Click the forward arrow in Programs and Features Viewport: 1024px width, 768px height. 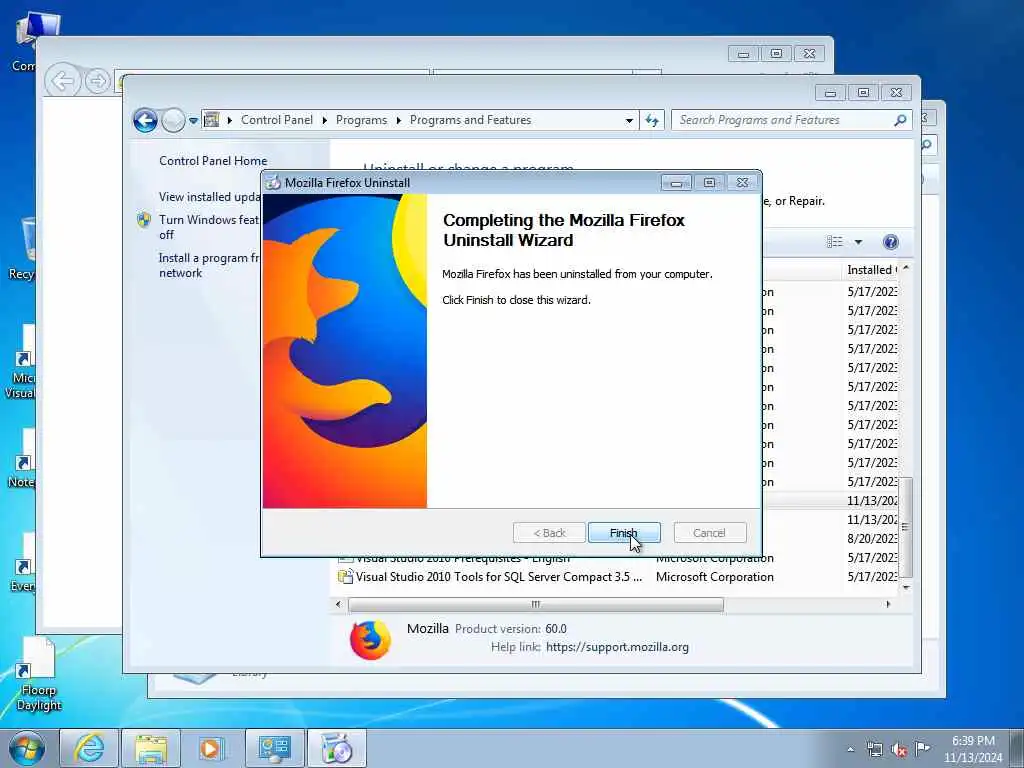click(x=173, y=120)
